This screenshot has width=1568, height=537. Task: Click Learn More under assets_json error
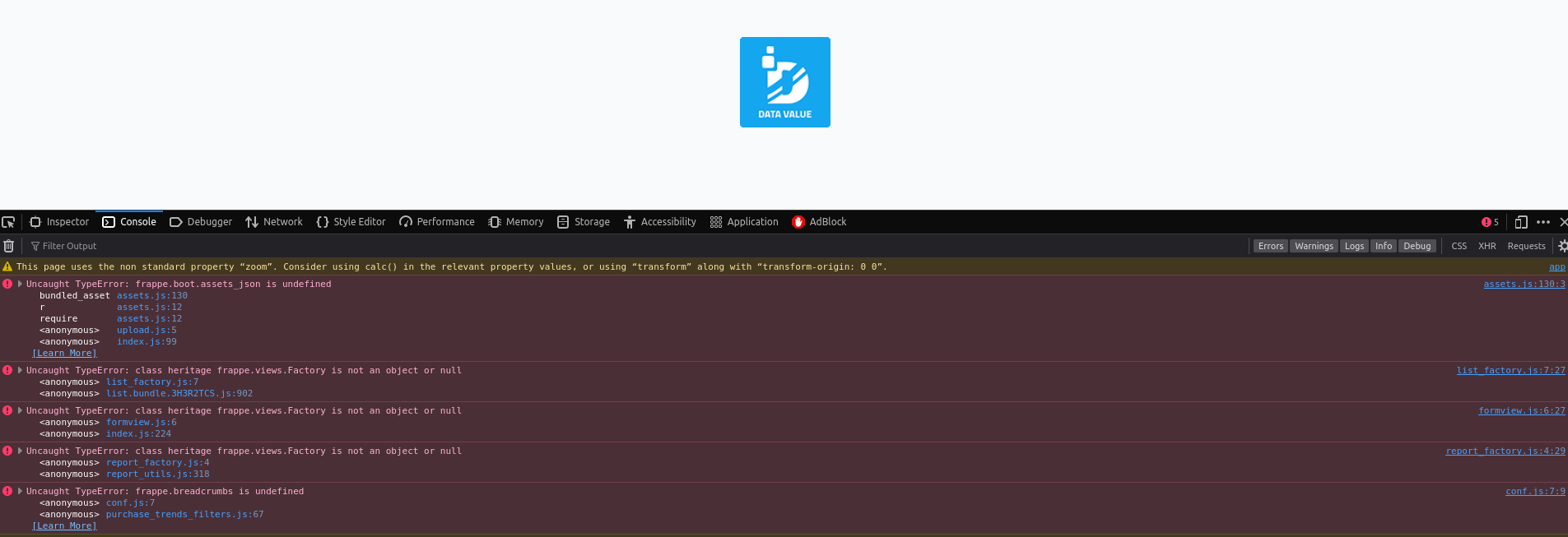[64, 354]
